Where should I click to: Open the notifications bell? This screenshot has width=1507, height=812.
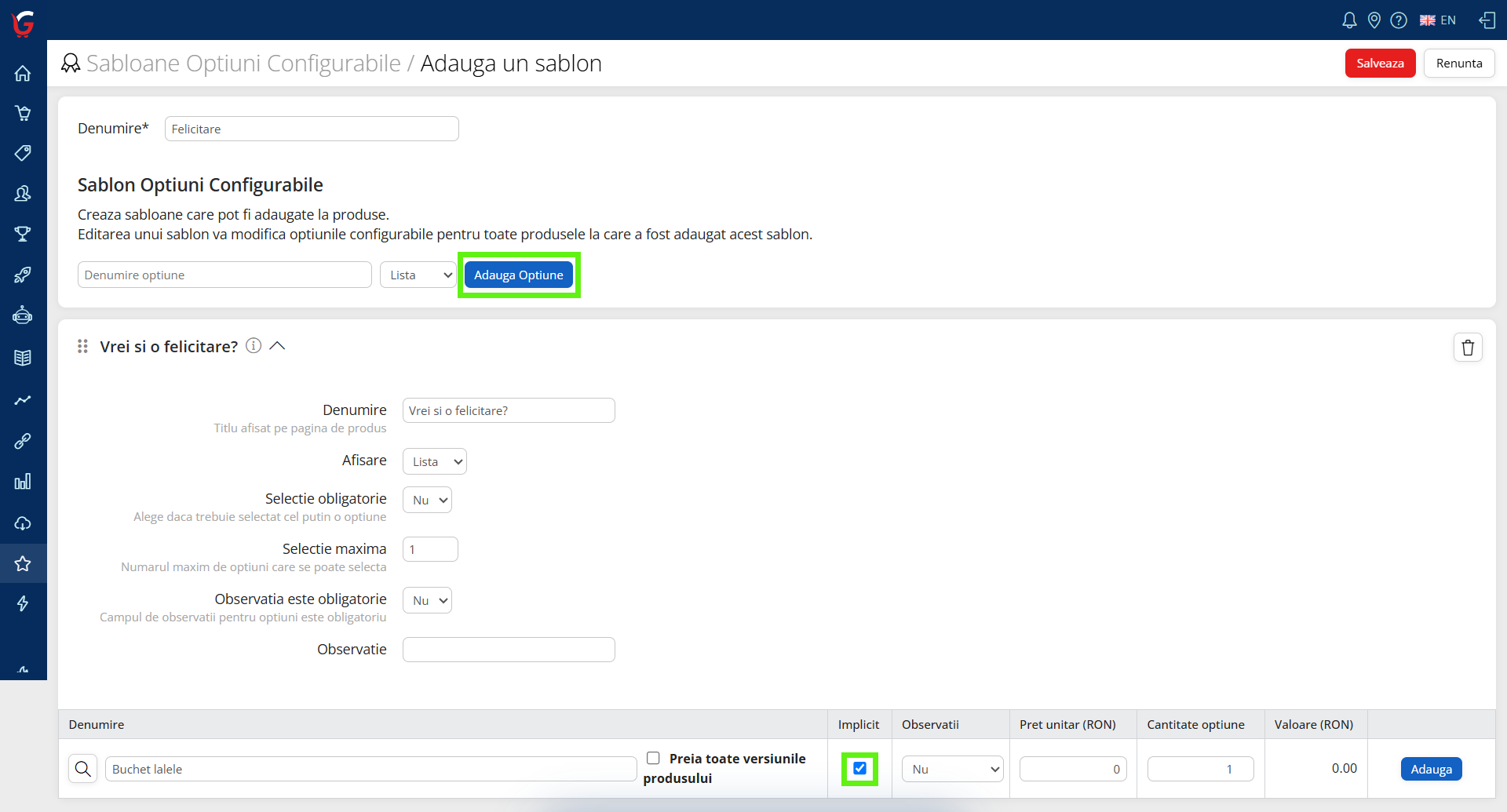point(1349,20)
